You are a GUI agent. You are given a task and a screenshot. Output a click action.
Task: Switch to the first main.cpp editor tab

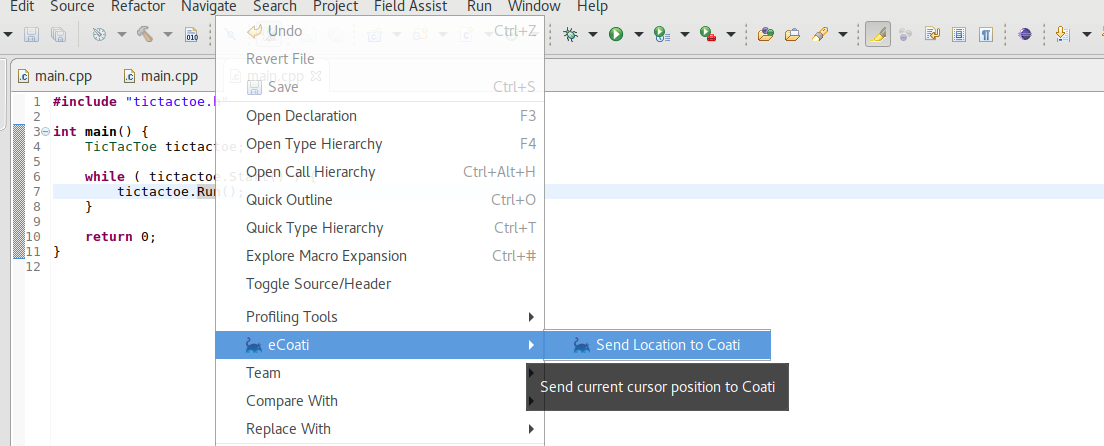click(55, 76)
